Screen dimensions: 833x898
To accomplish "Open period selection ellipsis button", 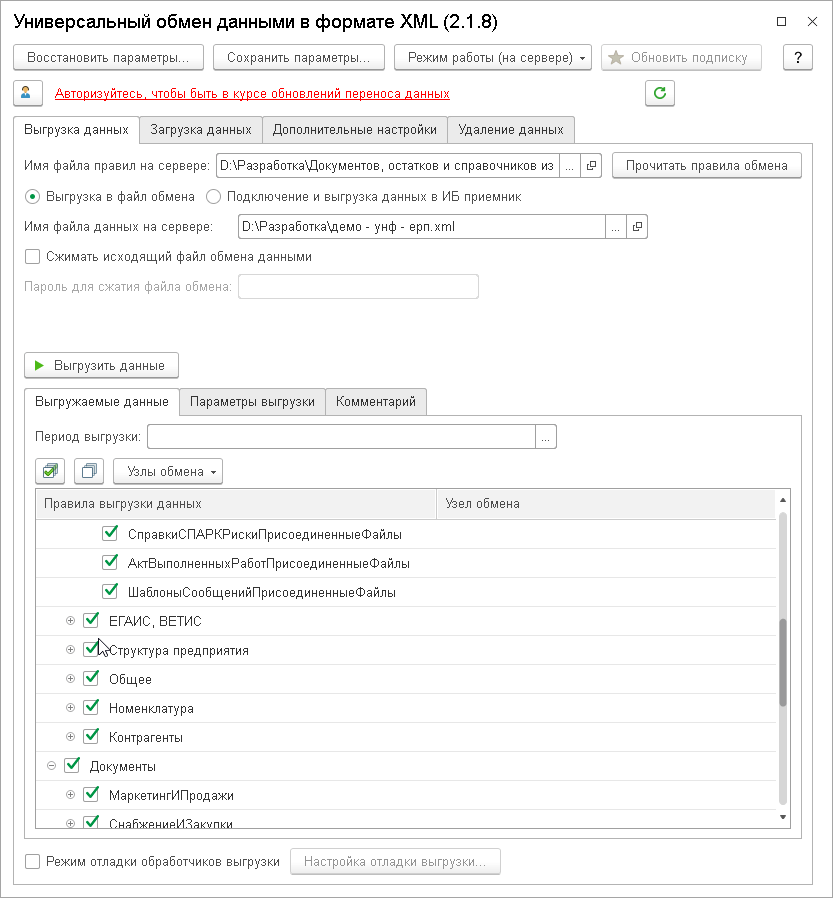I will tap(546, 436).
